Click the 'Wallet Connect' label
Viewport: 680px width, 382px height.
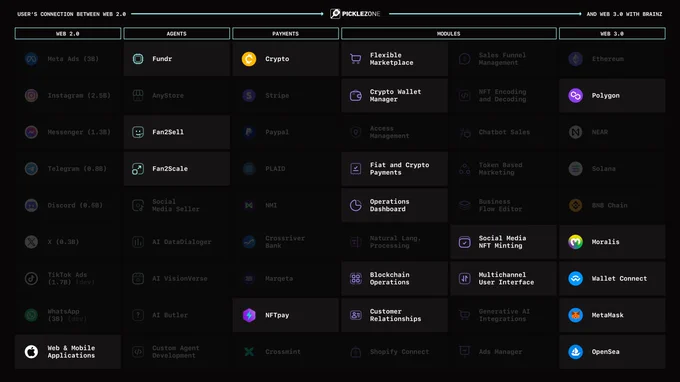[x=619, y=278]
